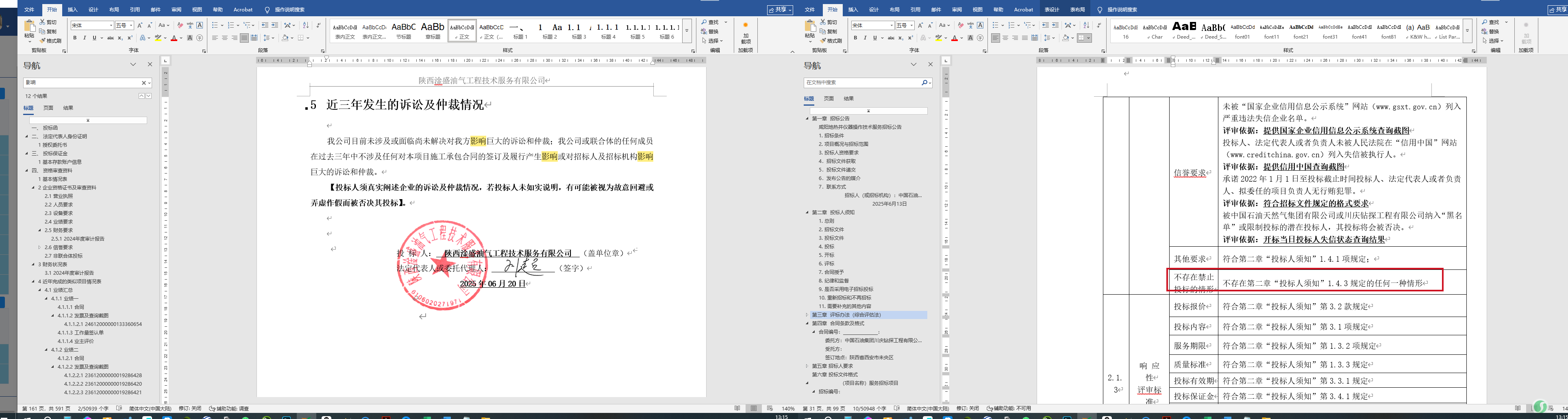This screenshot has width=1568, height=419.
Task: Collapse 四、资格审查资料 in left navigation tree
Action: [x=26, y=171]
